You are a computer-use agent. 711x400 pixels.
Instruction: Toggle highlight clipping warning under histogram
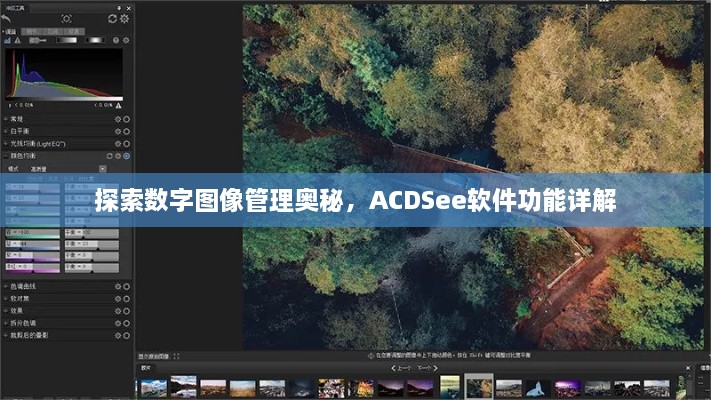pos(119,105)
